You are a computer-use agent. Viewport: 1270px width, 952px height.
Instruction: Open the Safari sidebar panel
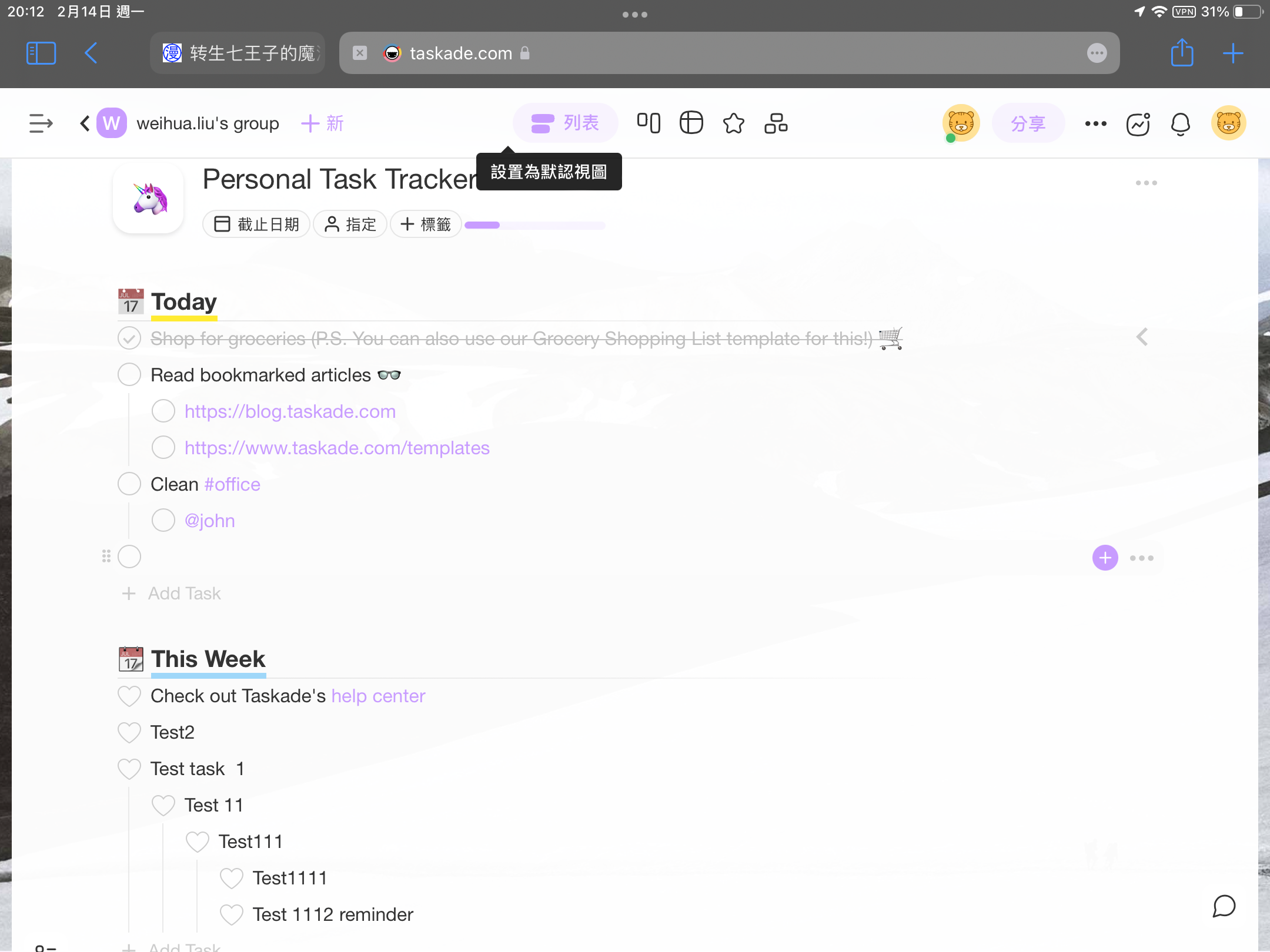(x=41, y=53)
